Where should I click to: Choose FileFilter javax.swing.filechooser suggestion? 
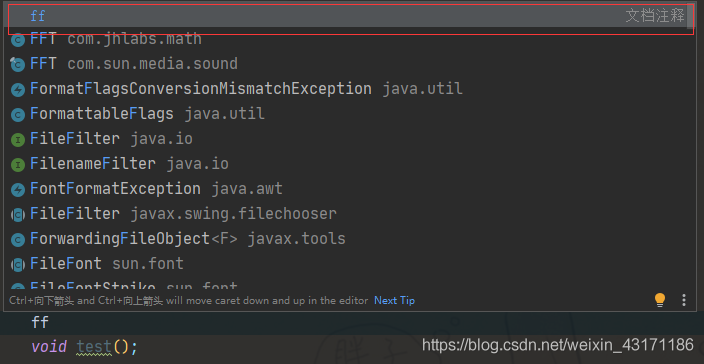pos(348,214)
